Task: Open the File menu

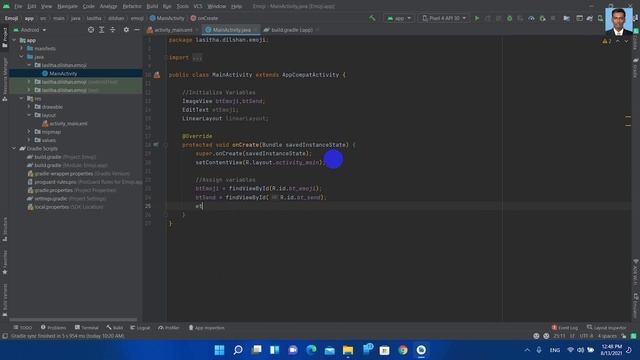Action: point(18,6)
